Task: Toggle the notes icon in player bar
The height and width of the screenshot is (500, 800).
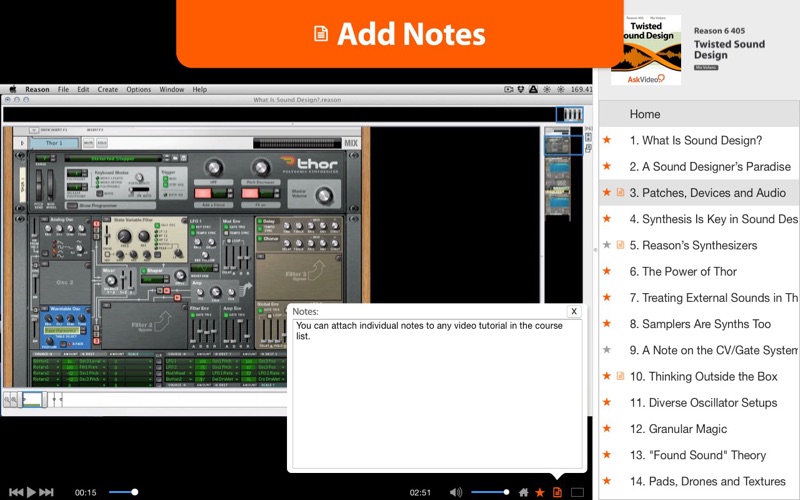Action: (x=557, y=492)
